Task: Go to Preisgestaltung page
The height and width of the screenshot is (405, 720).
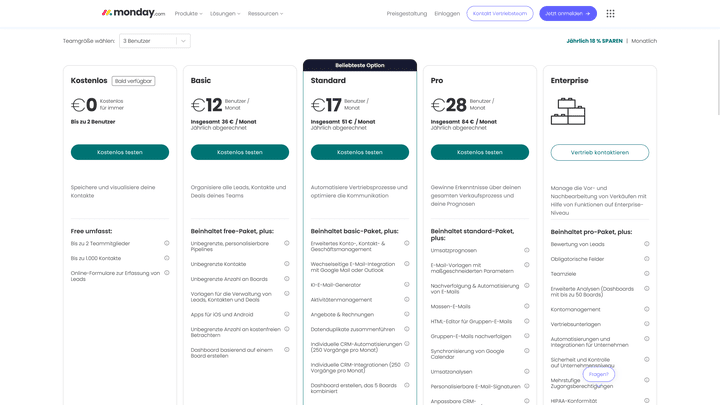Action: pos(406,14)
